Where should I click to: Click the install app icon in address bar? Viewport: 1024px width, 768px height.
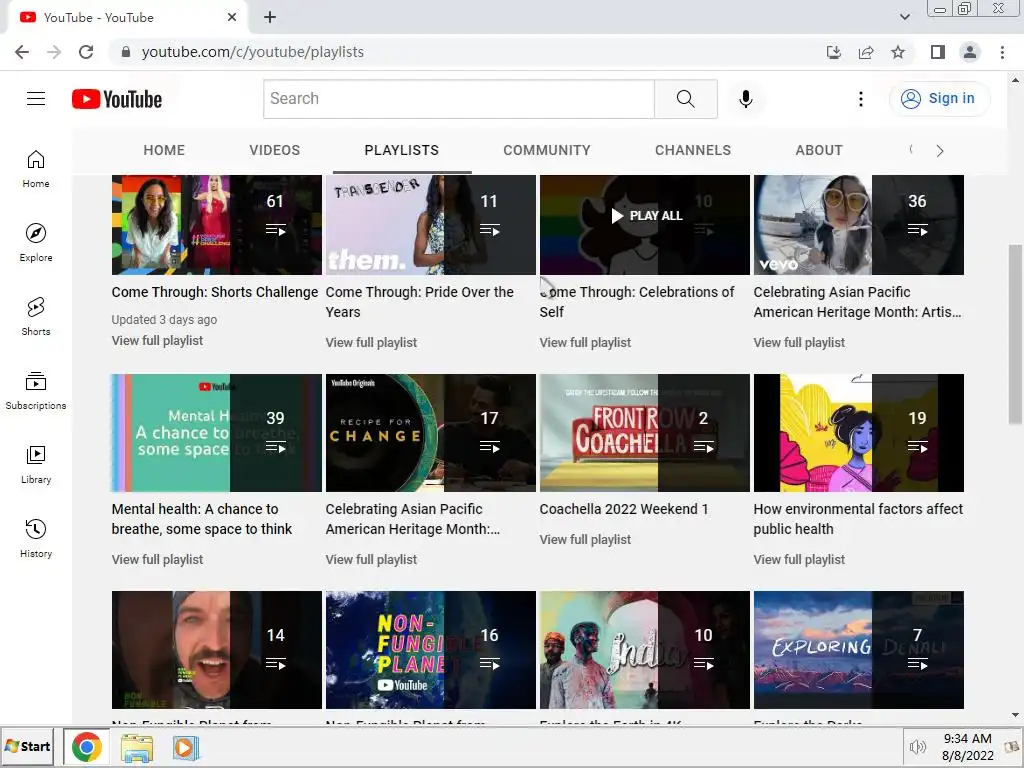[x=834, y=52]
